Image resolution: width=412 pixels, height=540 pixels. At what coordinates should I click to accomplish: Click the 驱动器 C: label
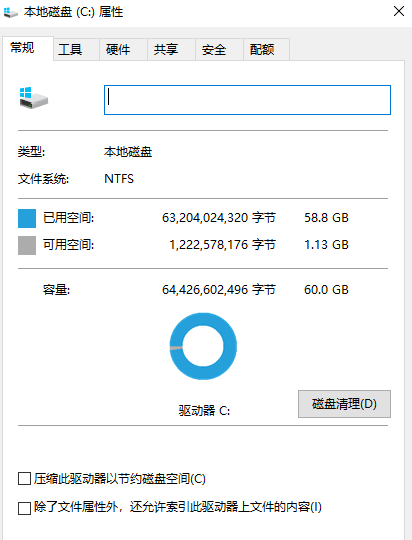204,411
